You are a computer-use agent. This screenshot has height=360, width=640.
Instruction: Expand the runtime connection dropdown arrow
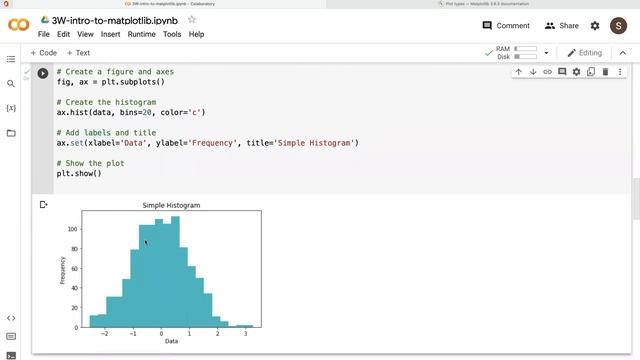coord(546,53)
